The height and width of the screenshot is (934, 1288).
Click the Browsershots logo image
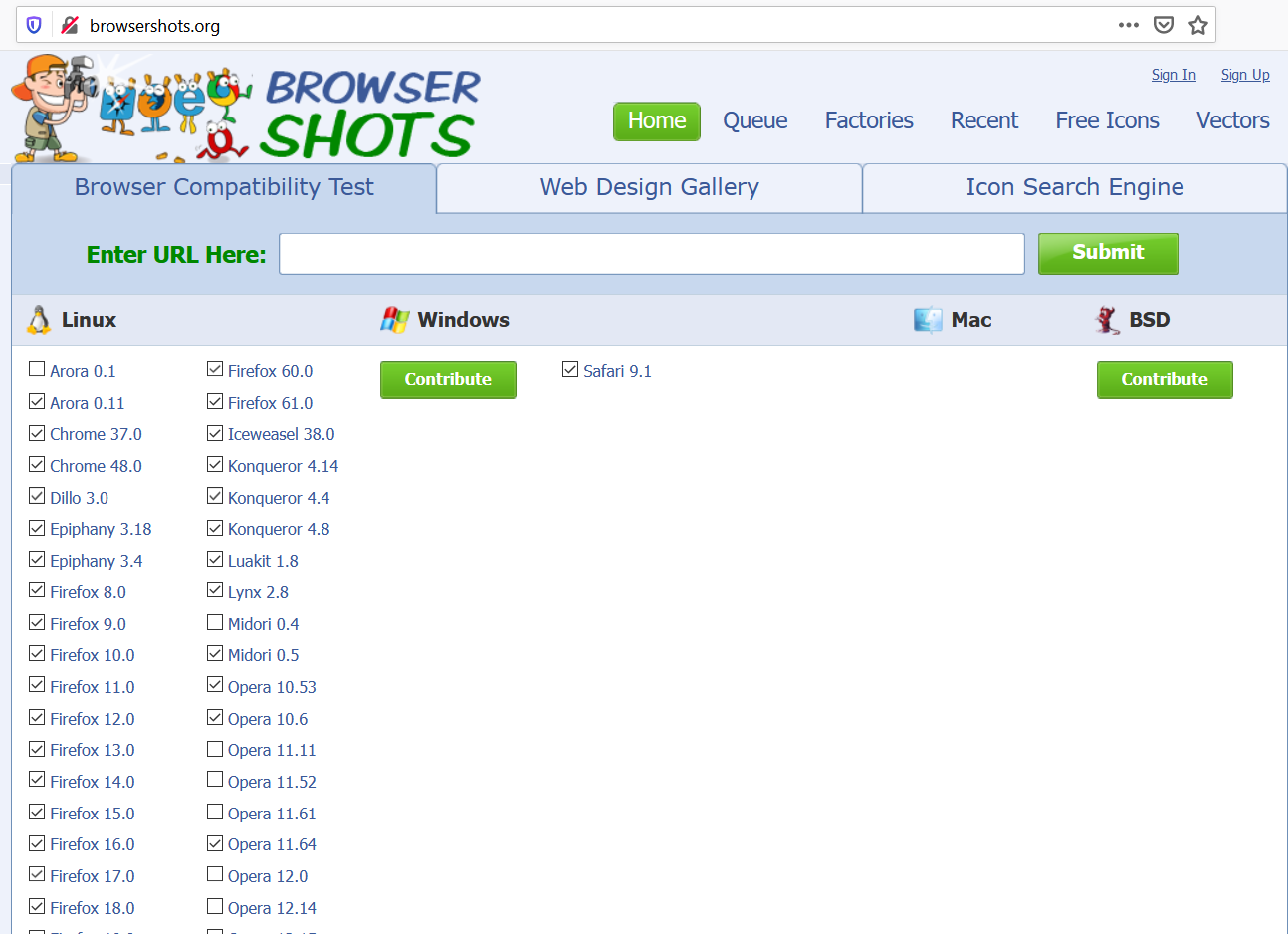246,110
